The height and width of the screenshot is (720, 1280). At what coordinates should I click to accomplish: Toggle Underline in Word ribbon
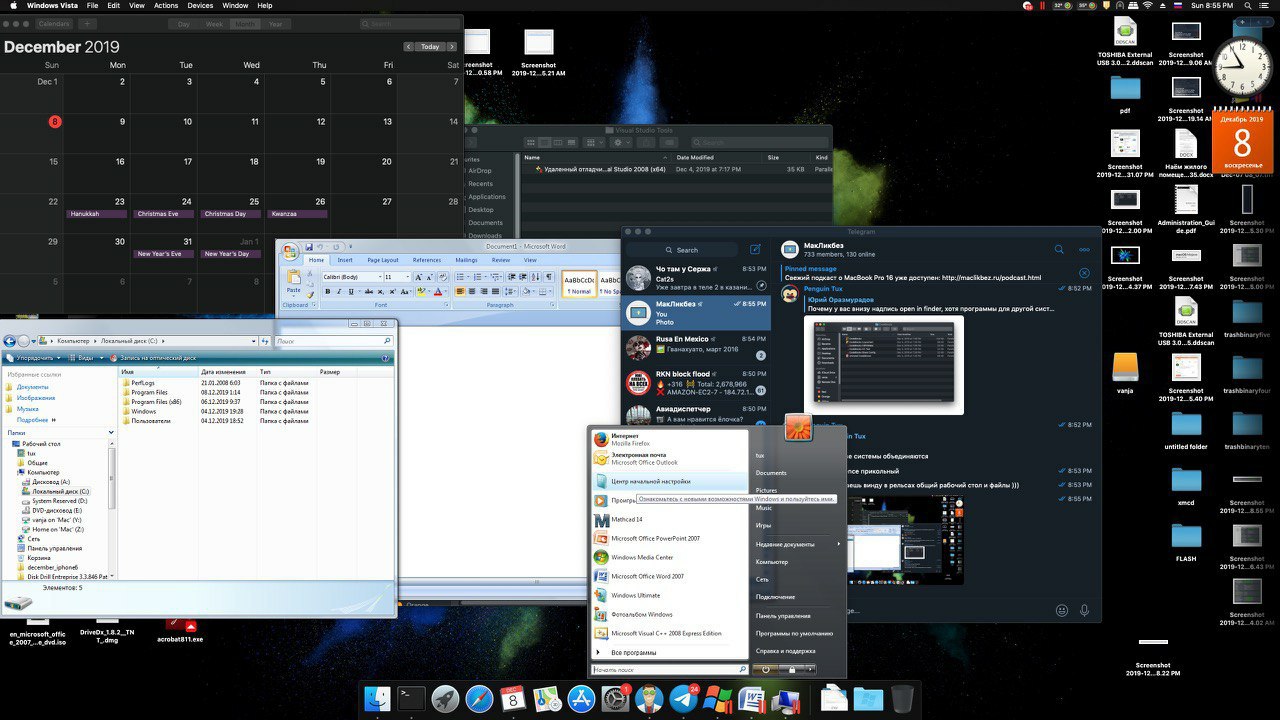coord(351,291)
